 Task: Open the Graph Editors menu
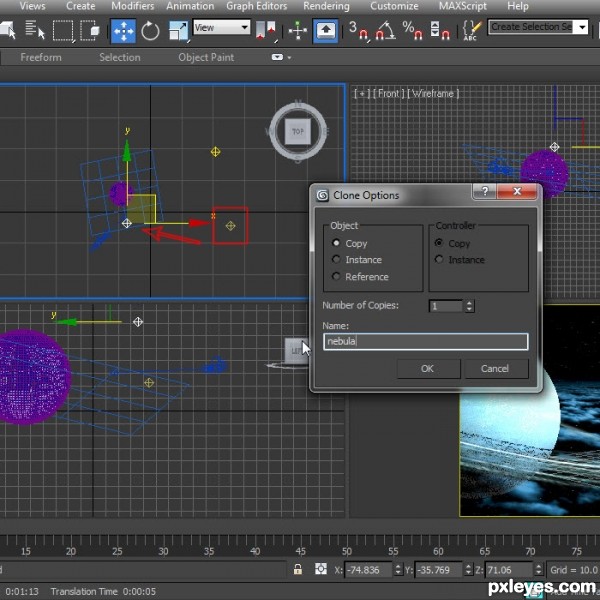(256, 6)
